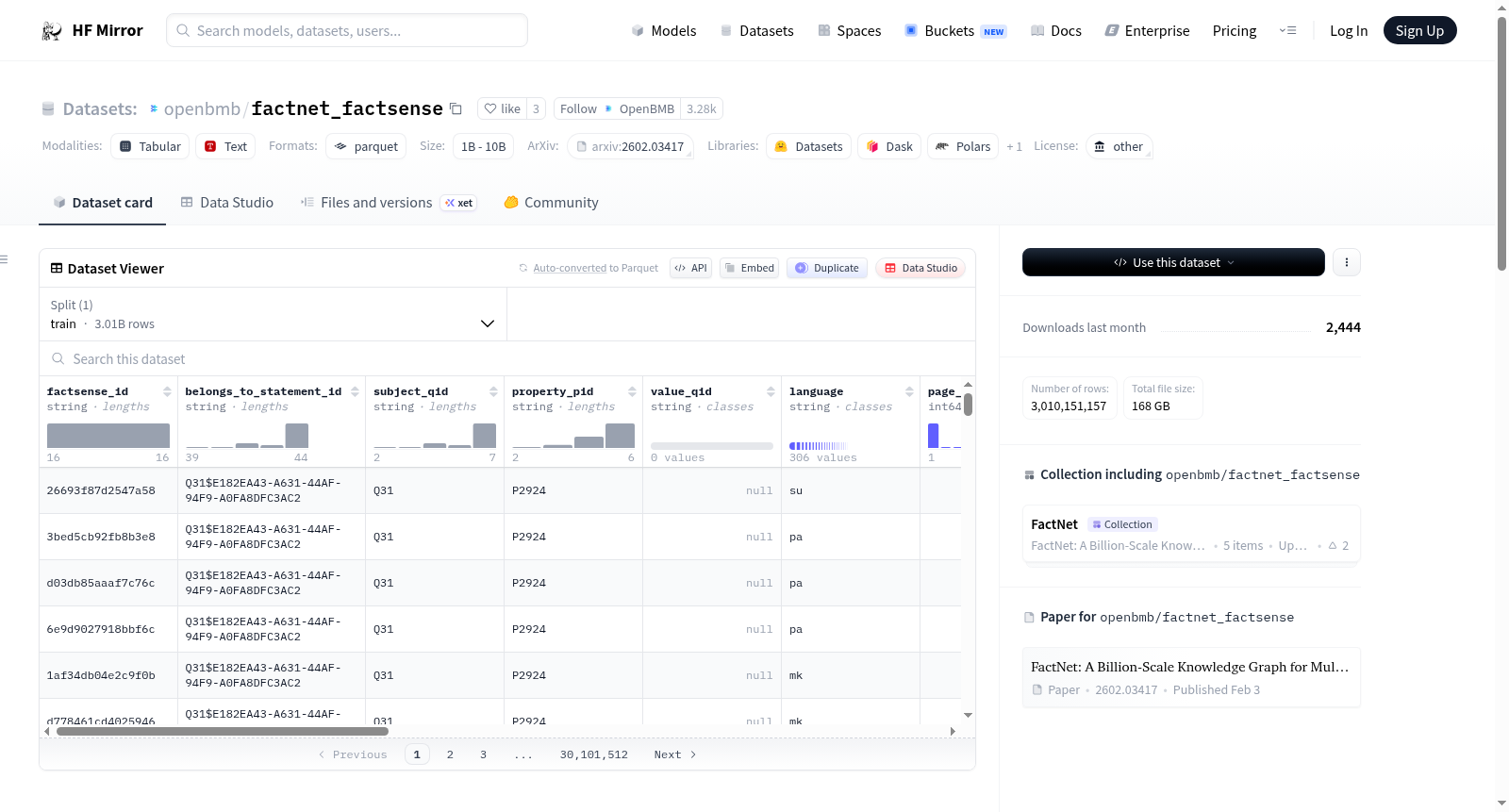Sort the belongs_to_statement_id column
The width and height of the screenshot is (1509, 812).
(355, 391)
